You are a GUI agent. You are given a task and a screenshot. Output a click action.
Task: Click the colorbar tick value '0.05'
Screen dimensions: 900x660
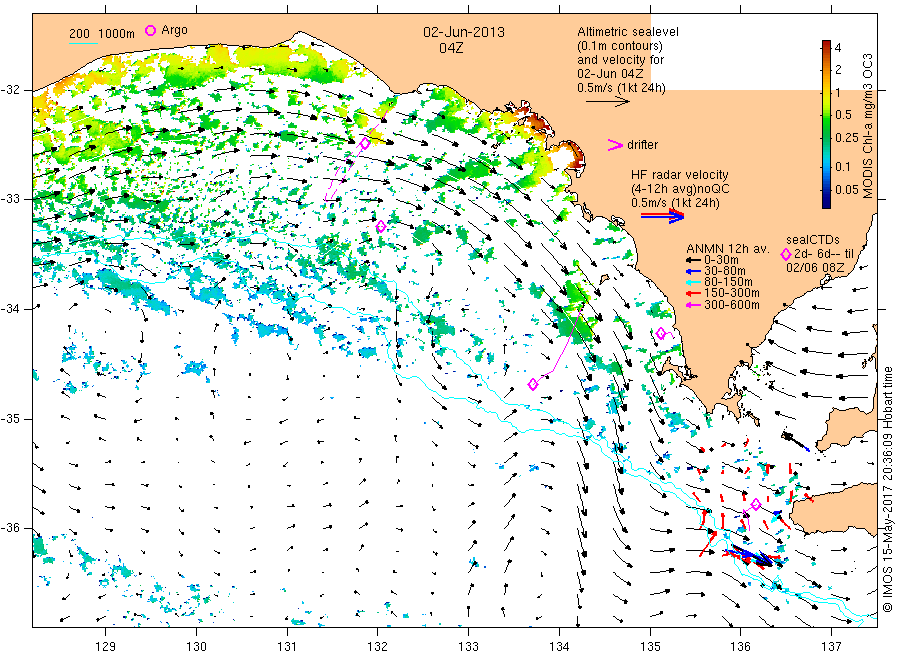(x=847, y=190)
